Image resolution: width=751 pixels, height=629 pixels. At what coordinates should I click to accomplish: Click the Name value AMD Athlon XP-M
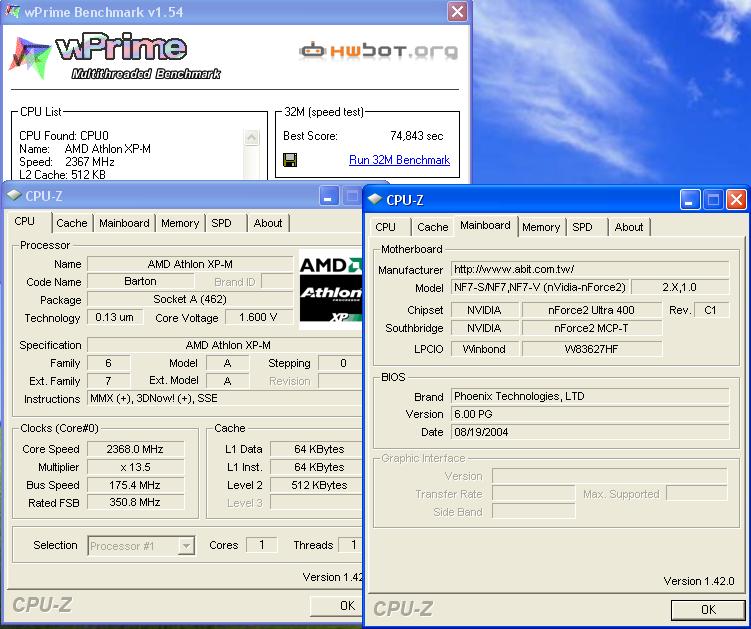click(x=190, y=264)
